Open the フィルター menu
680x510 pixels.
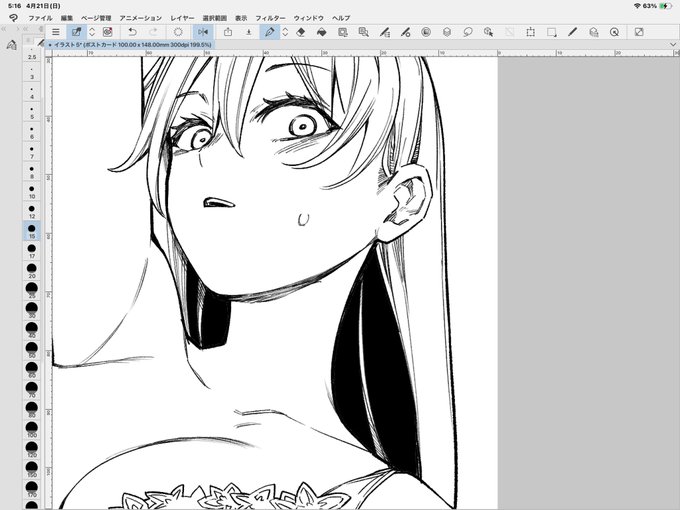(x=270, y=18)
